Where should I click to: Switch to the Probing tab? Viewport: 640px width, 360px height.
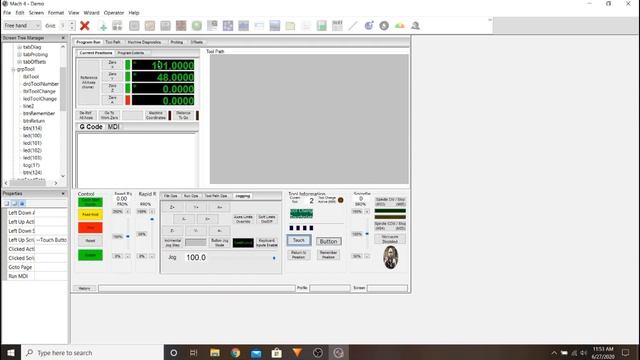click(x=176, y=42)
